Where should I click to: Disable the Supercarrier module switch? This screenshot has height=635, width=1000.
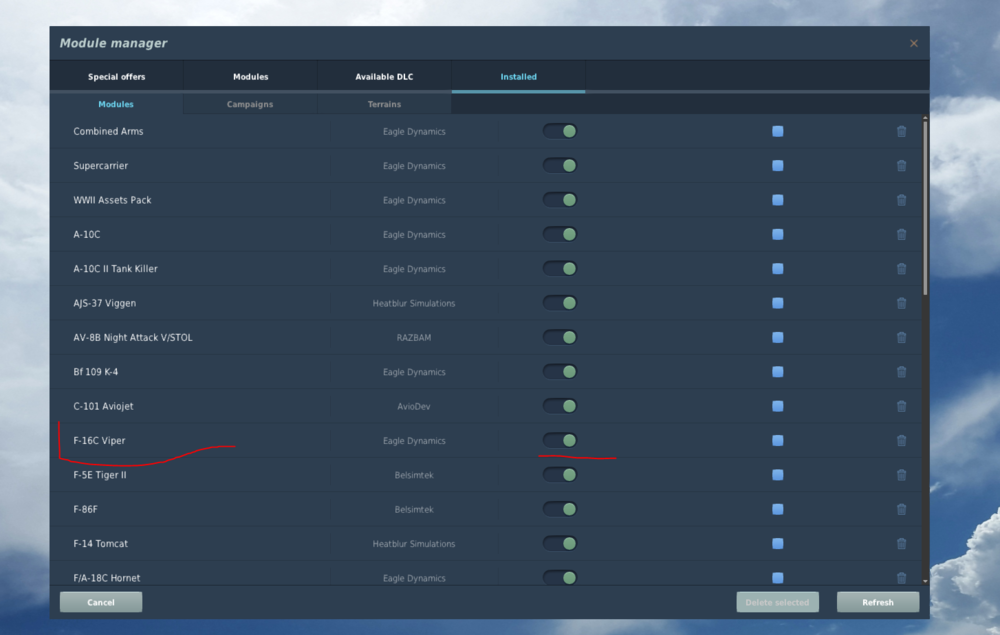pyautogui.click(x=560, y=166)
